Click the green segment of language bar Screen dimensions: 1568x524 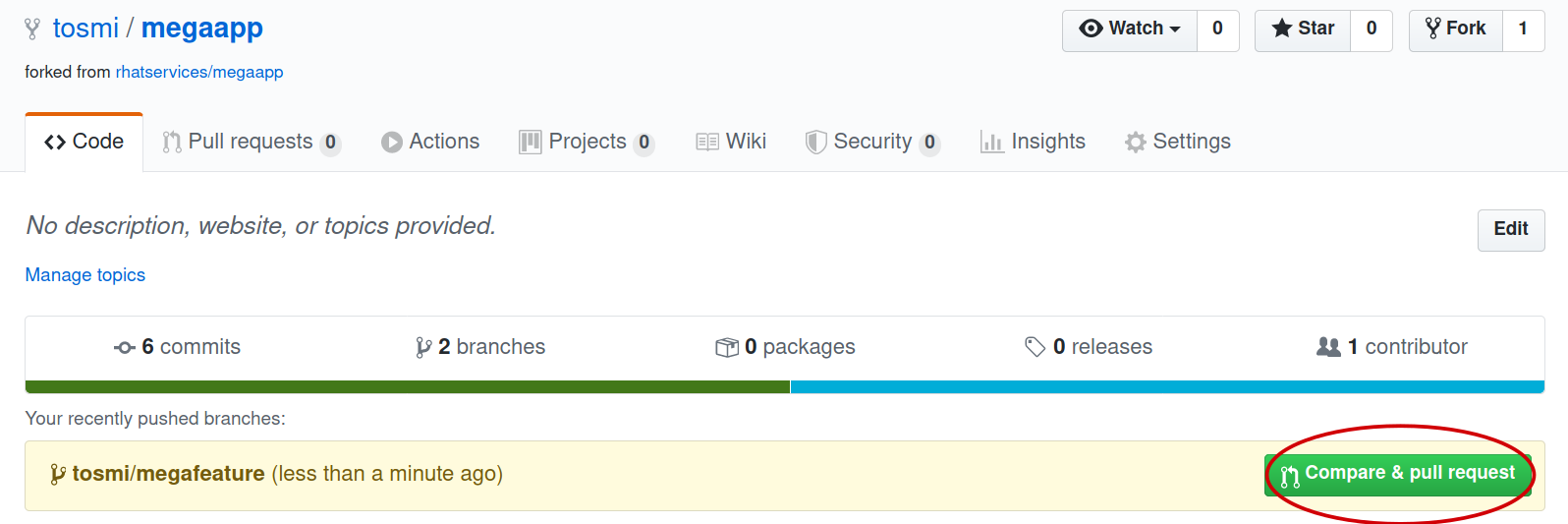(x=408, y=387)
